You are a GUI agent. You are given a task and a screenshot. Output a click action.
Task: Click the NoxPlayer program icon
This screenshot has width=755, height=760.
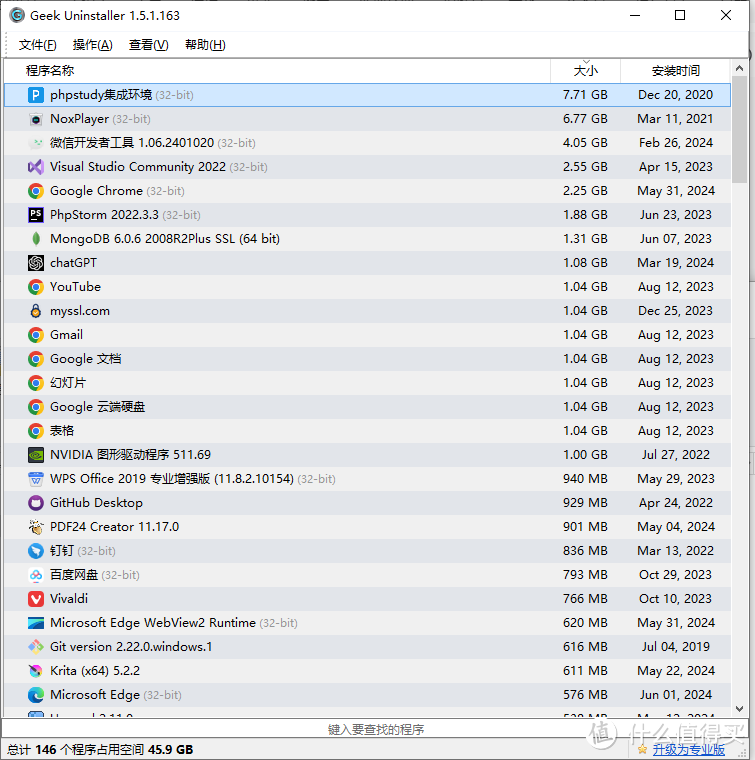pos(35,119)
